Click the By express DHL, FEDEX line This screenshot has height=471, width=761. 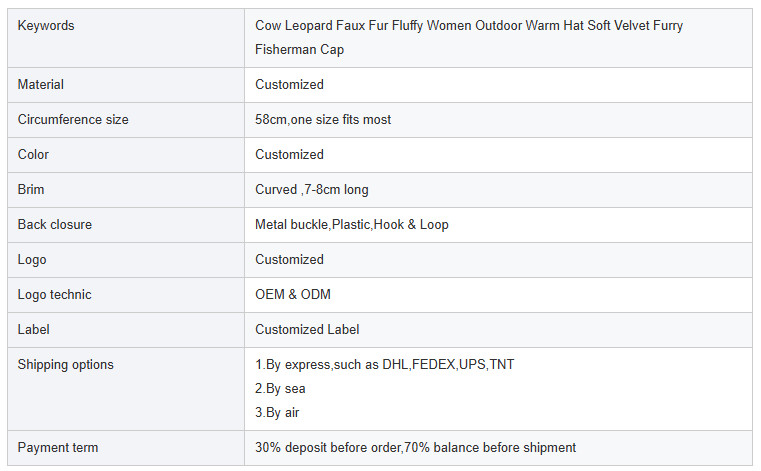pos(385,365)
